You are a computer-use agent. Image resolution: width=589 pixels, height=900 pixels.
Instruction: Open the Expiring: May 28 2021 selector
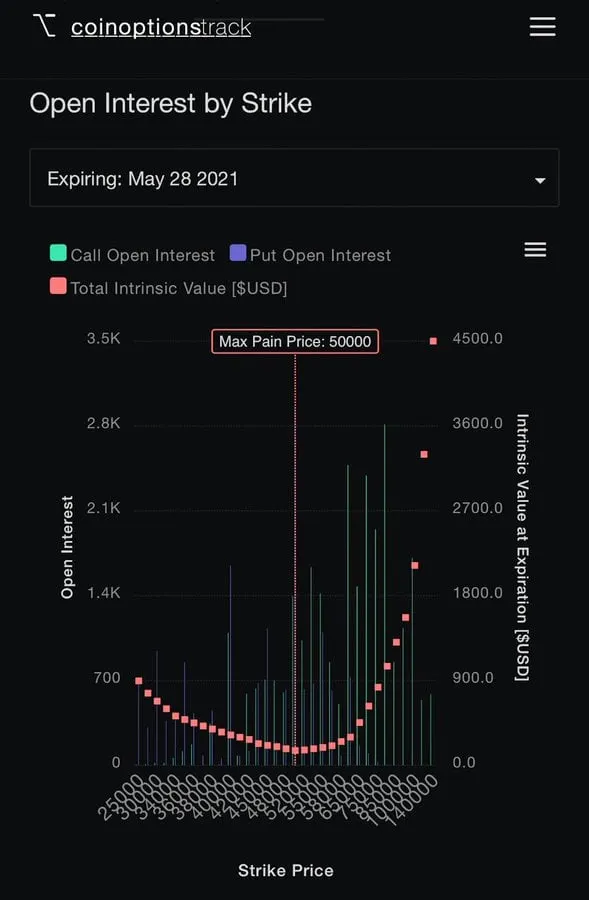pyautogui.click(x=294, y=178)
